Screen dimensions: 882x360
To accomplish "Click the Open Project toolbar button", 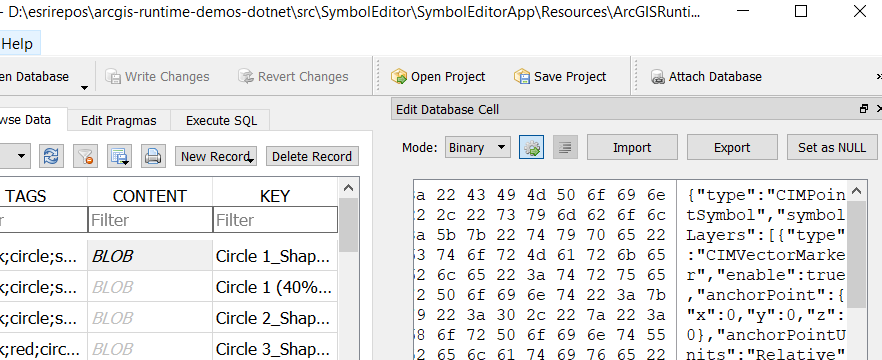I will [x=438, y=76].
